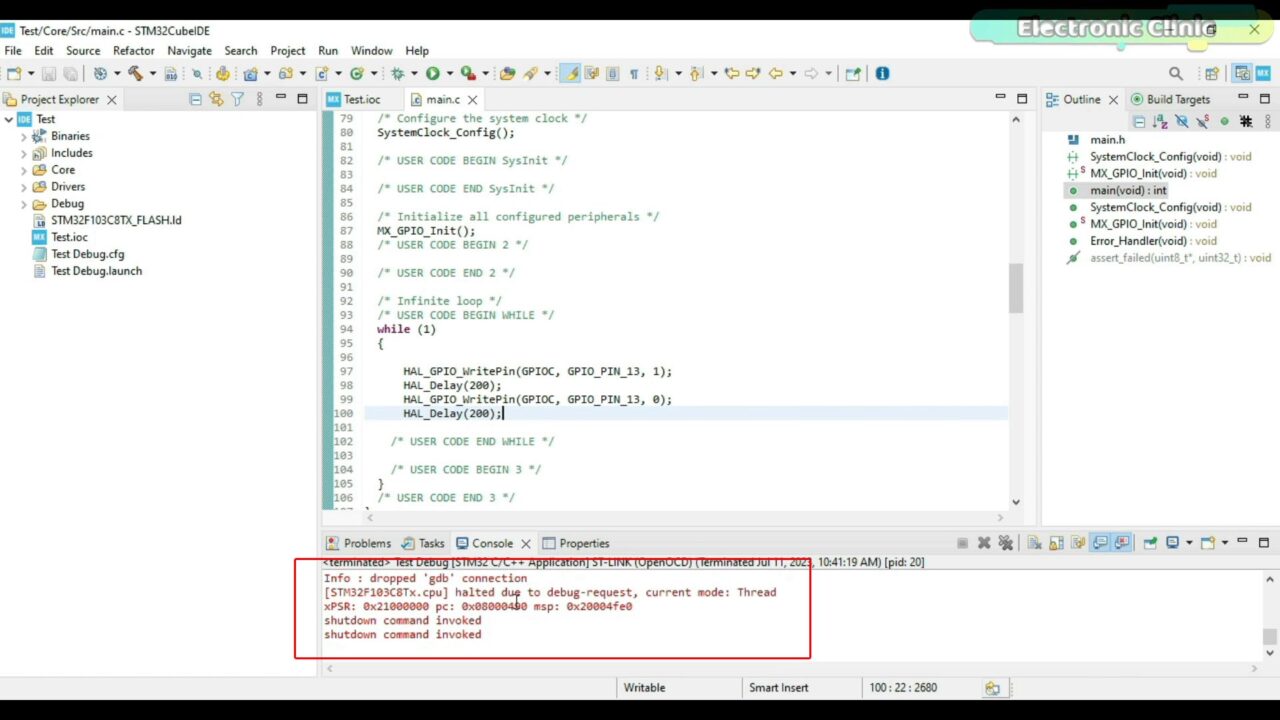
Task: Select main.h in Outline
Action: (1107, 140)
